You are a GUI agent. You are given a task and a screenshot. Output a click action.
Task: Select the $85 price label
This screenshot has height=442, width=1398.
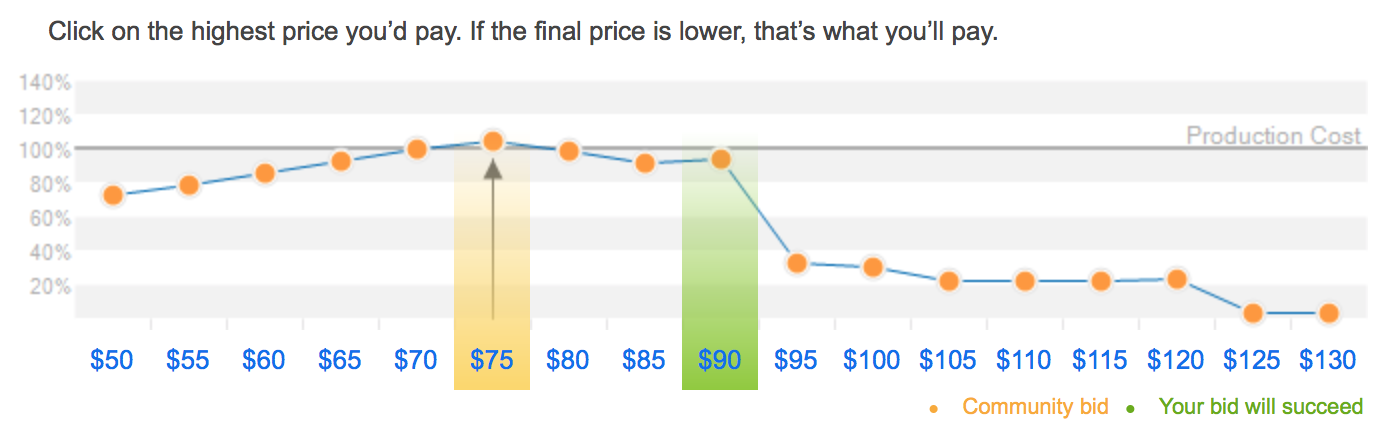click(644, 360)
